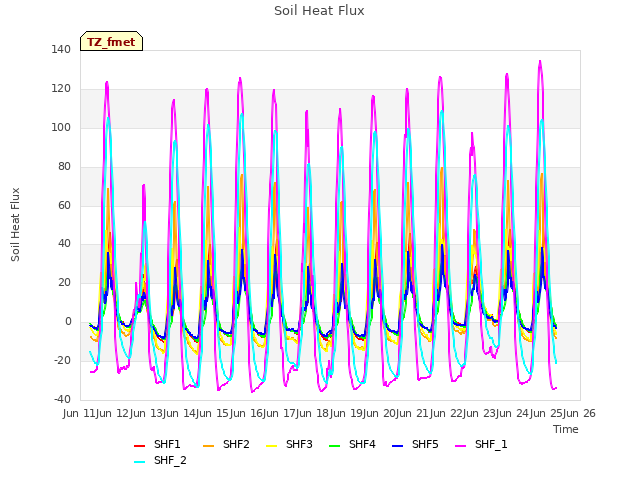Click the Jun 14 x-axis tick label
640x480 pixels.
[x=180, y=413]
